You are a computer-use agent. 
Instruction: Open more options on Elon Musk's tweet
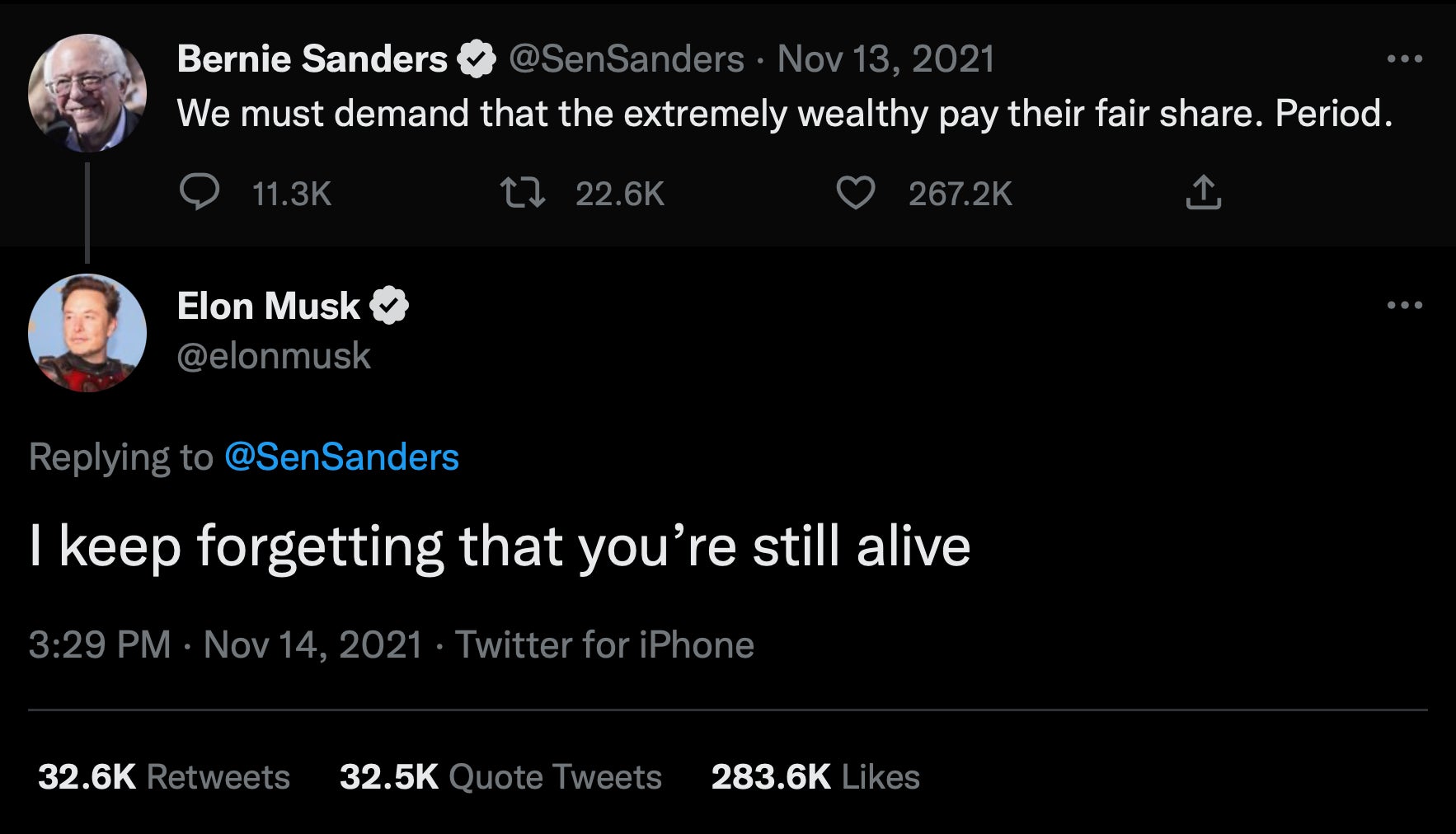(1404, 306)
